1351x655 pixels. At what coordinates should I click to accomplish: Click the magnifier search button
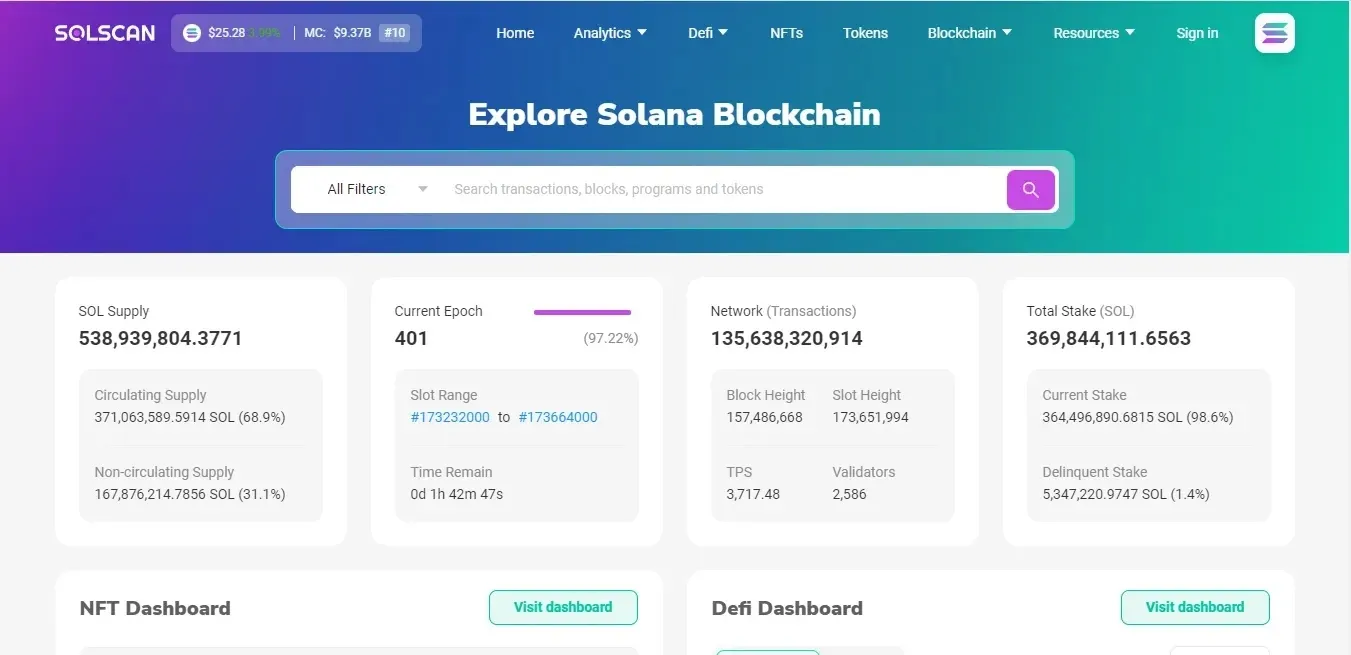click(x=1031, y=189)
